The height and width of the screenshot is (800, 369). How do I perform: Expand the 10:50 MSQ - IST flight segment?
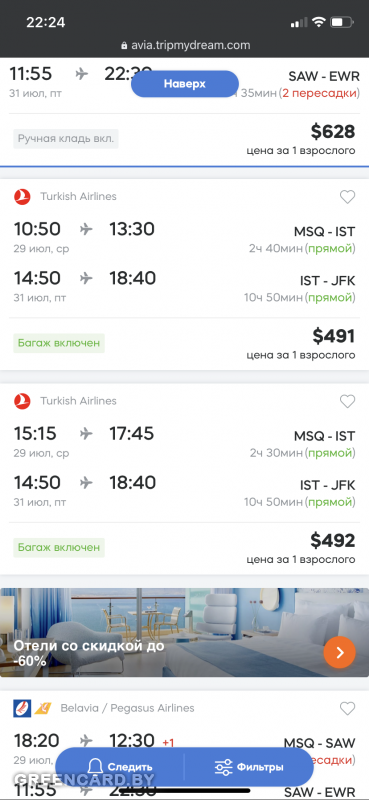(x=184, y=238)
